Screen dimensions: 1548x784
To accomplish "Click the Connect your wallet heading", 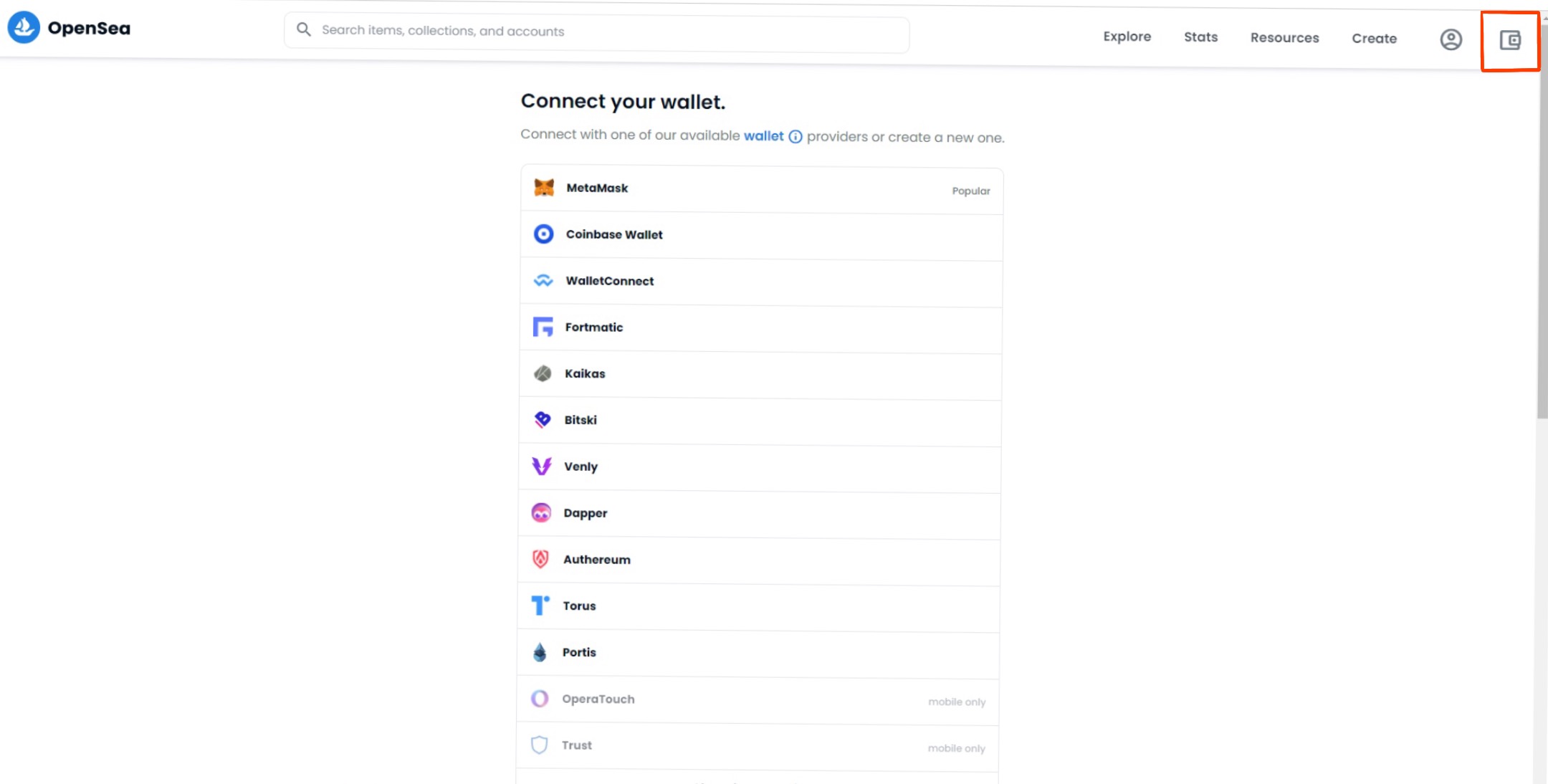I will [x=623, y=102].
